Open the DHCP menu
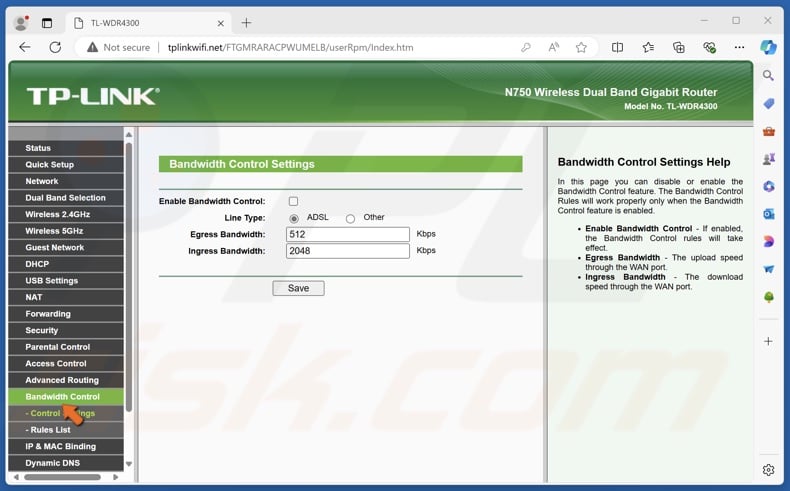Viewport: 790px width, 491px height. click(66, 264)
